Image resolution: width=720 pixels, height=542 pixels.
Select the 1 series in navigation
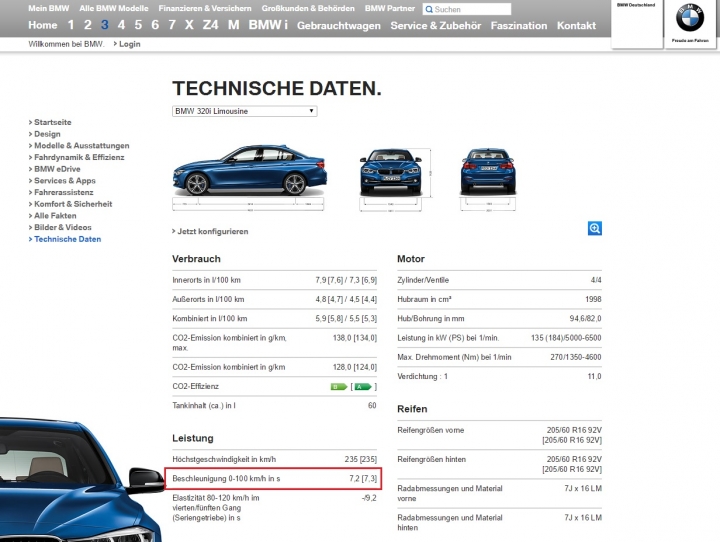click(71, 25)
